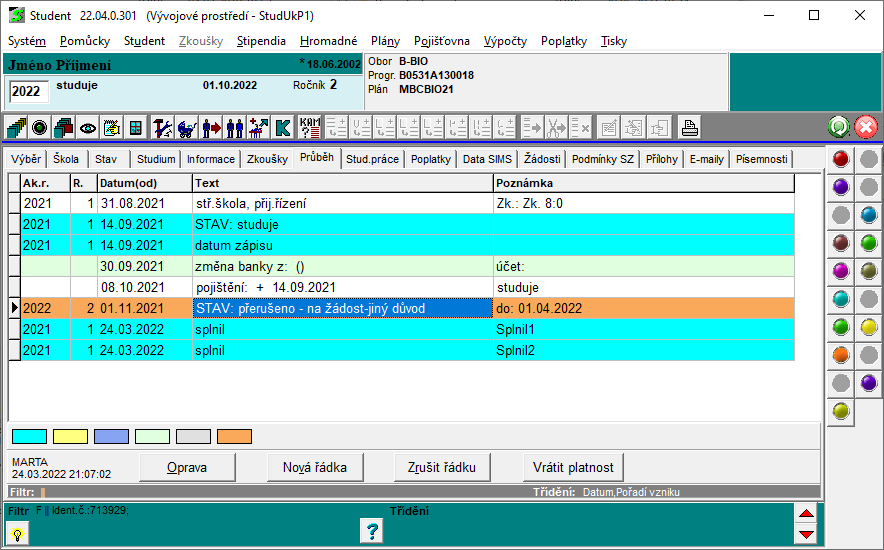The height and width of the screenshot is (550, 884).
Task: Switch to the Stud.práce tab
Action: [x=372, y=159]
